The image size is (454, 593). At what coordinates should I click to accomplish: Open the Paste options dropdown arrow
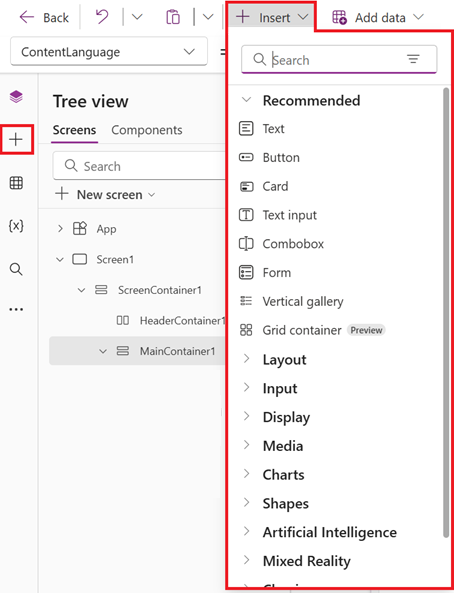(208, 17)
